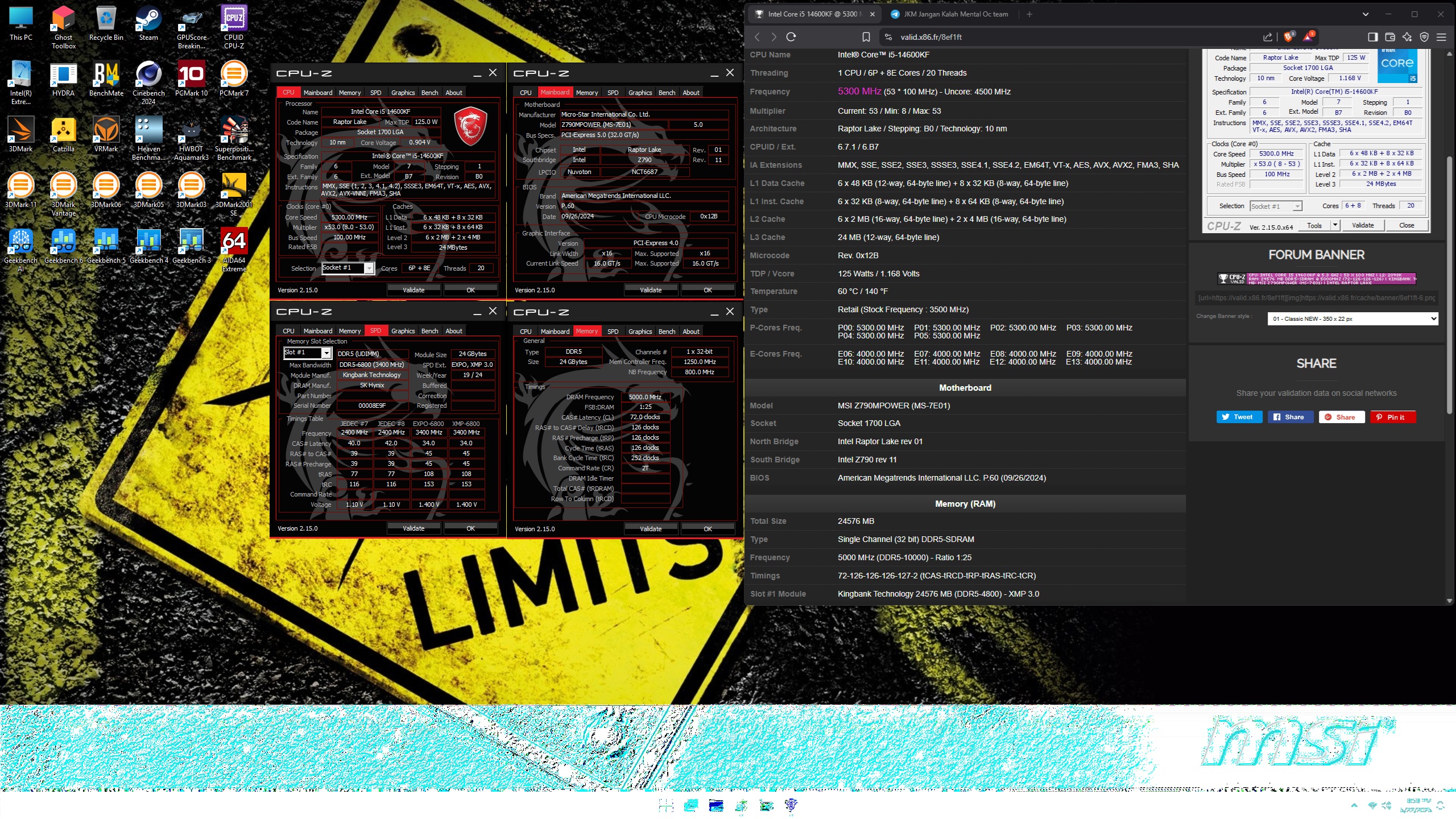Open the AIDA64 Extreme desktop icon
The width and height of the screenshot is (1456, 819).
[234, 251]
